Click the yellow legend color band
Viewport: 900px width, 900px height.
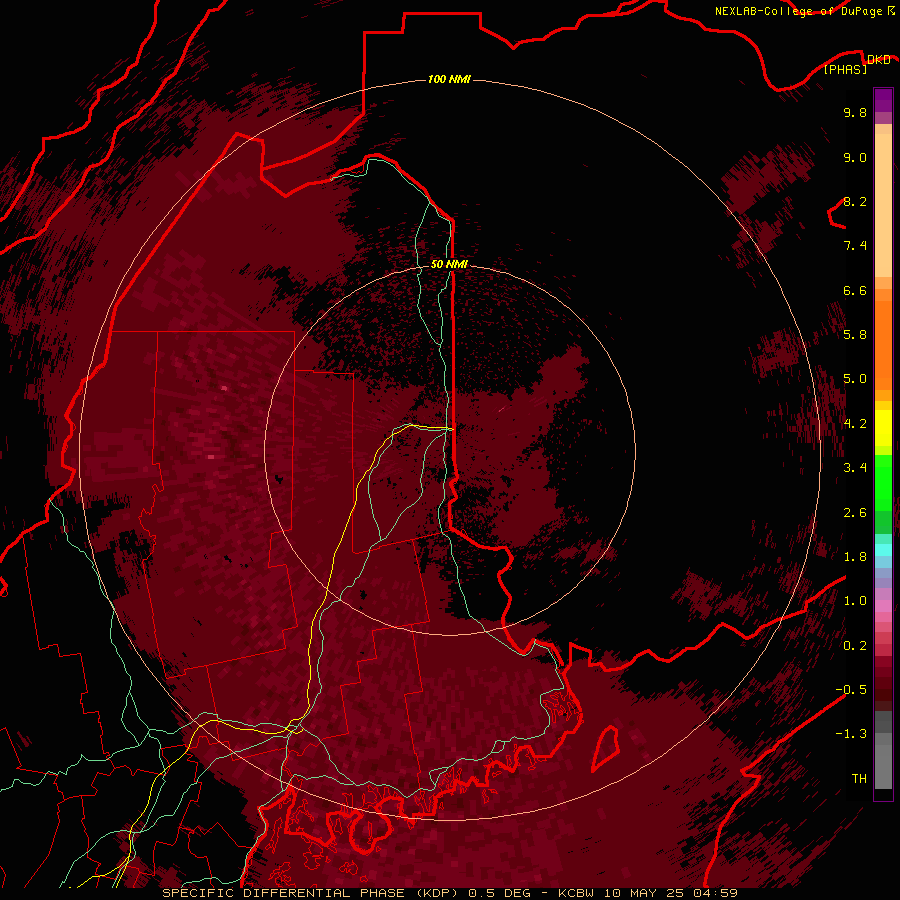click(x=883, y=428)
